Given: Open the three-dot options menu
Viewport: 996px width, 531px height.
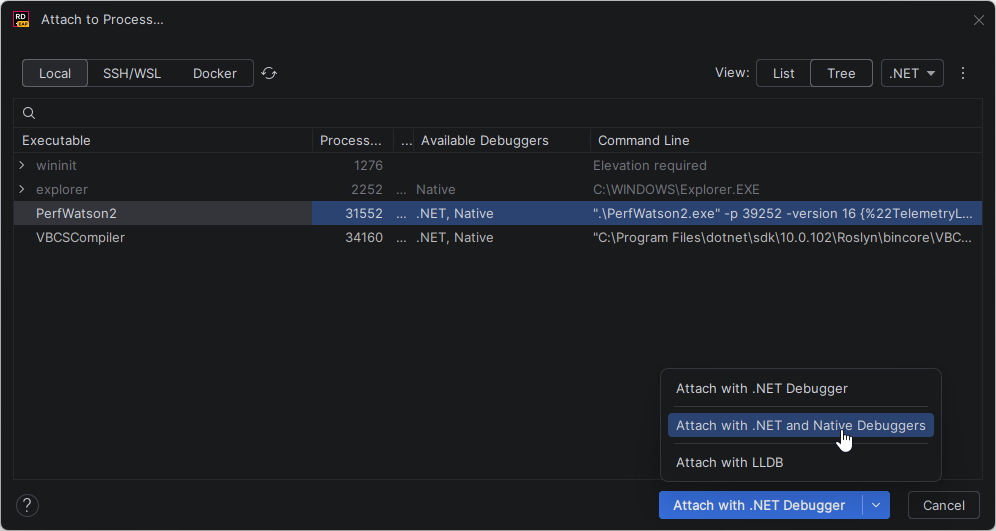Looking at the screenshot, I should pos(963,73).
